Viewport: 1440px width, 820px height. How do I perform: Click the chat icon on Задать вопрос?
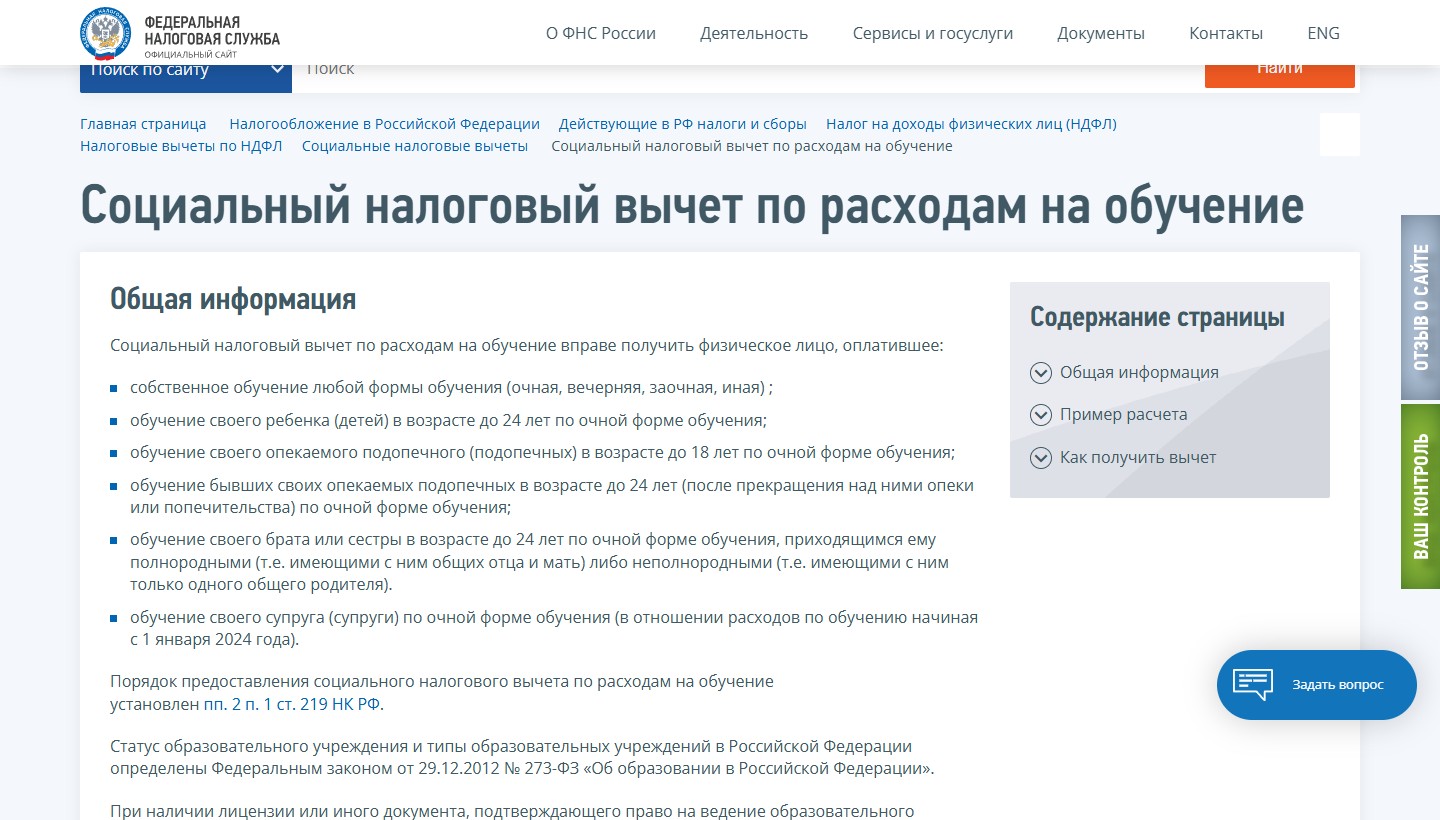click(x=1253, y=685)
